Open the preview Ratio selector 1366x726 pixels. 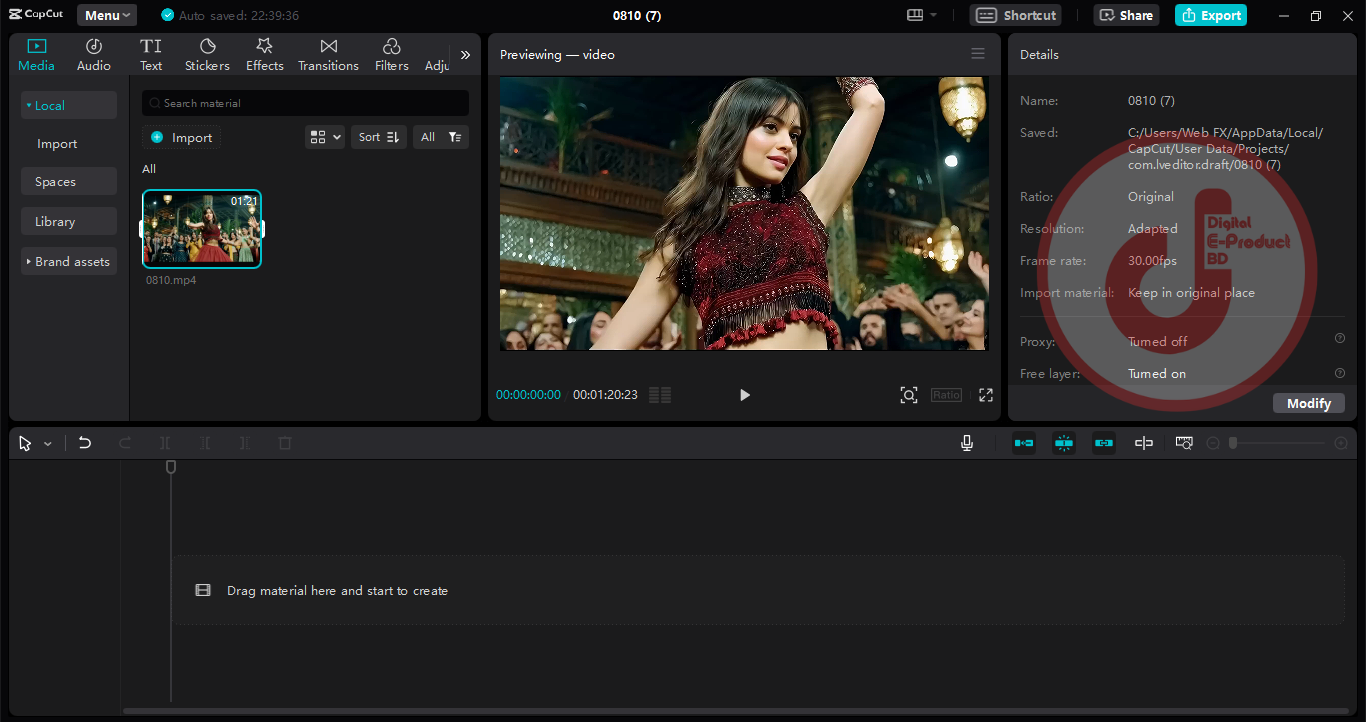tap(946, 395)
